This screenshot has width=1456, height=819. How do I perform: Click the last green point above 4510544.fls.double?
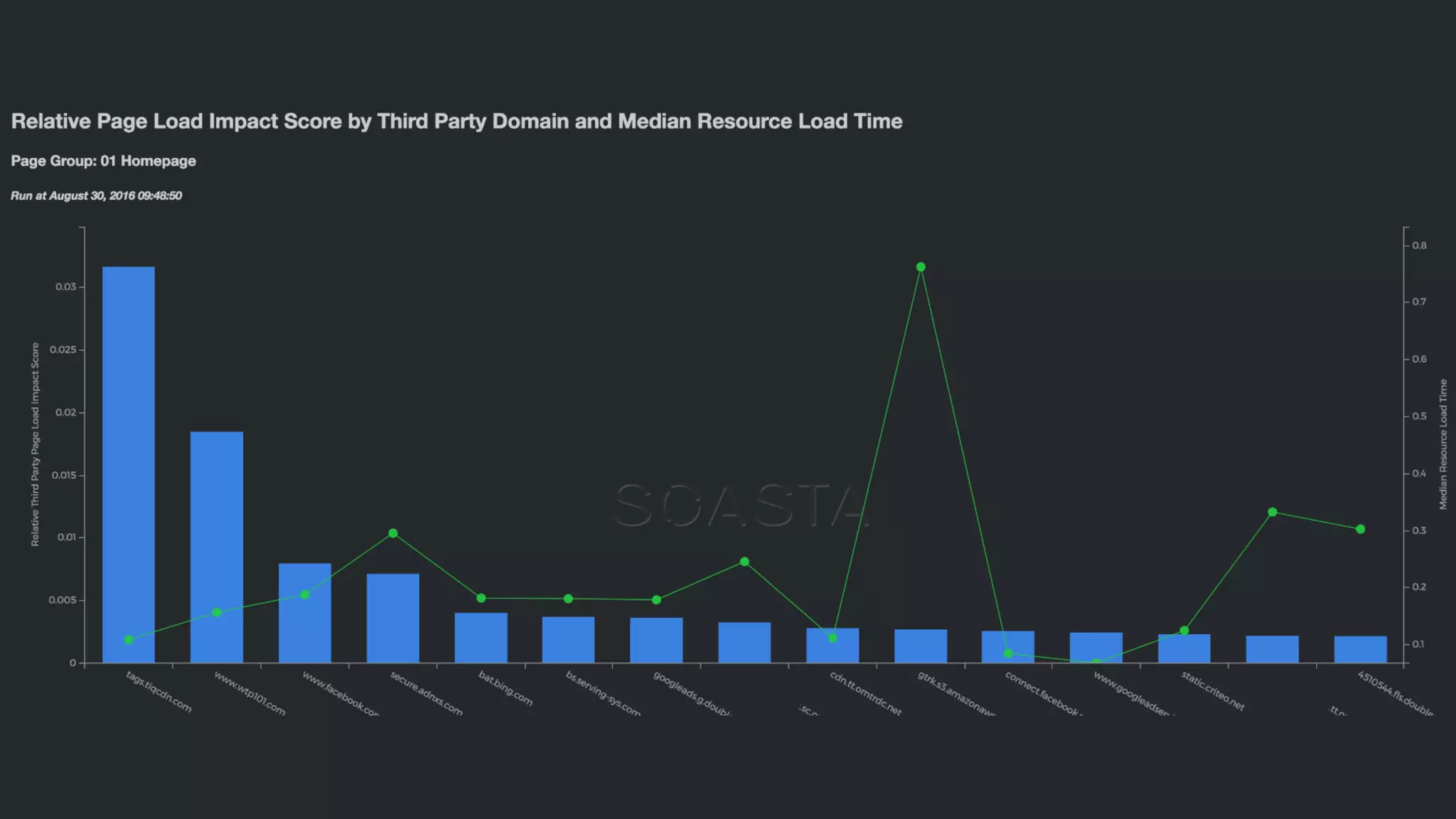click(x=1360, y=529)
